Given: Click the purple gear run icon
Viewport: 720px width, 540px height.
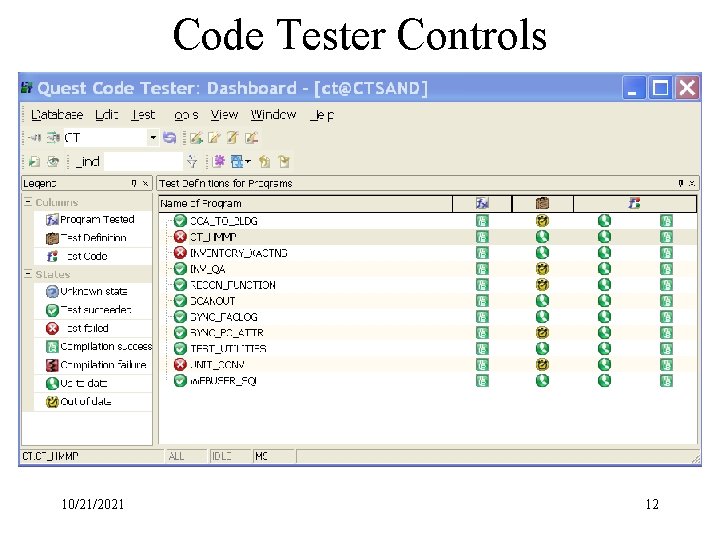Looking at the screenshot, I should [219, 161].
